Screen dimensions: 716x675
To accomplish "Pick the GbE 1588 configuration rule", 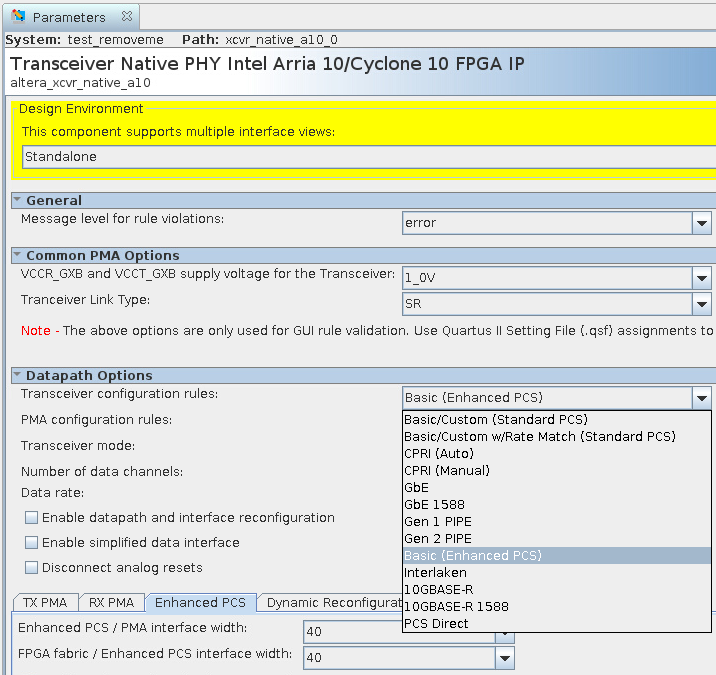I will click(x=557, y=504).
